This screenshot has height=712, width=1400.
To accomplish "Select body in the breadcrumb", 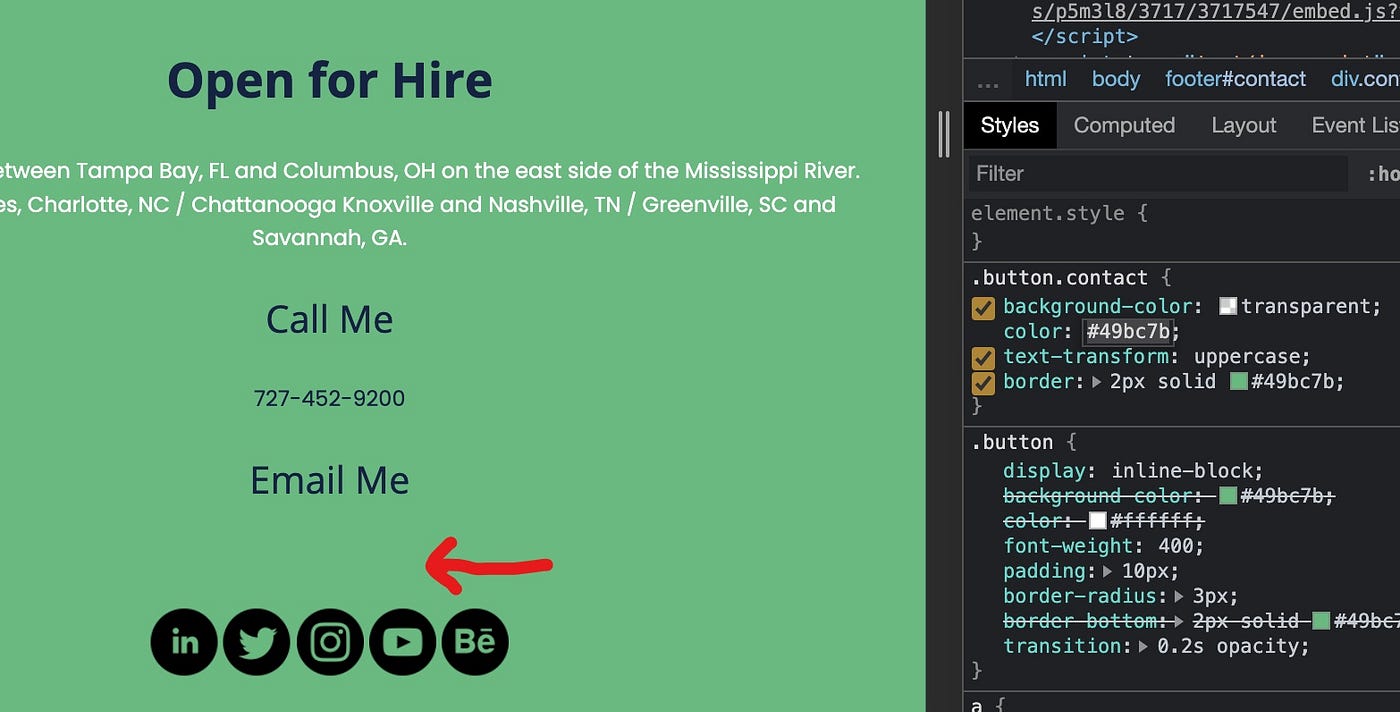I will [x=1116, y=79].
